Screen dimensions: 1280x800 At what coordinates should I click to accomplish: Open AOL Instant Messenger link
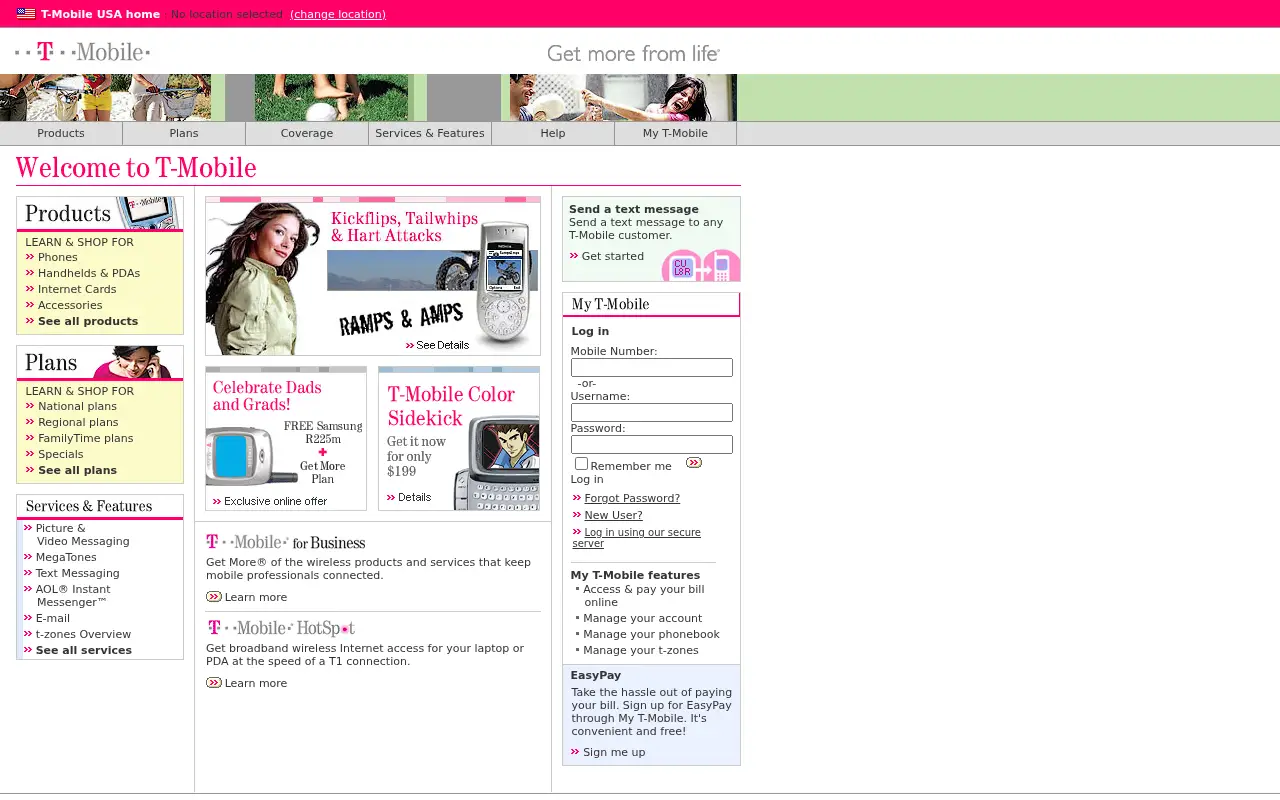click(x=73, y=596)
